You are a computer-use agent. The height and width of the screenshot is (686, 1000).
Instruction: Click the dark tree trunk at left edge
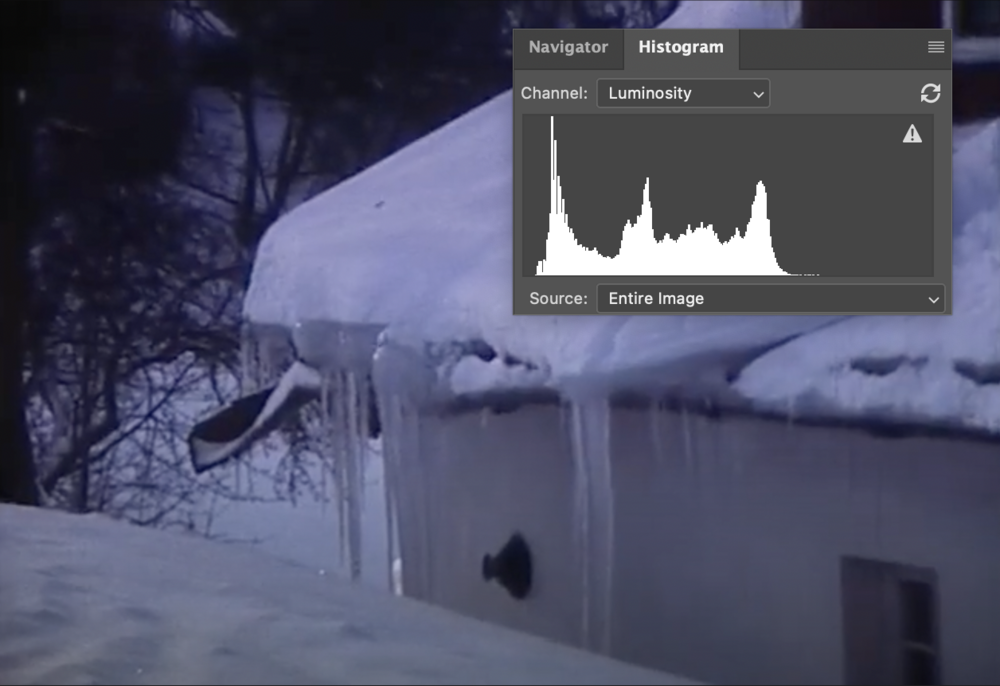(x=15, y=300)
